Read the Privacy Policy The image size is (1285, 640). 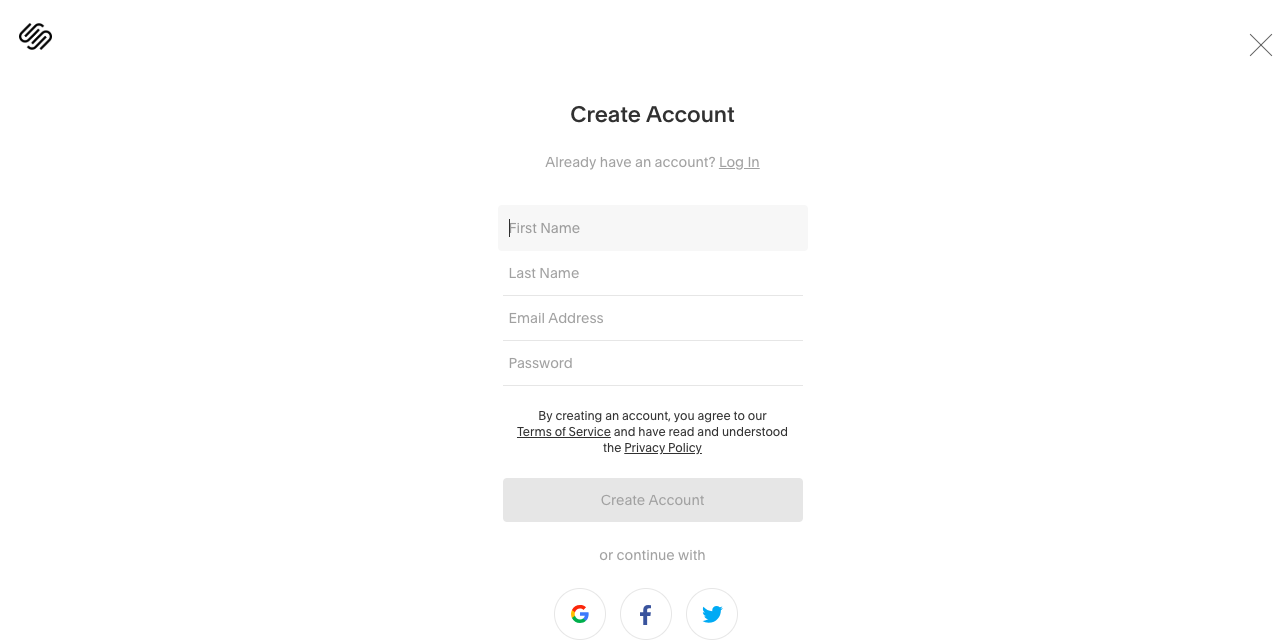[x=662, y=447]
